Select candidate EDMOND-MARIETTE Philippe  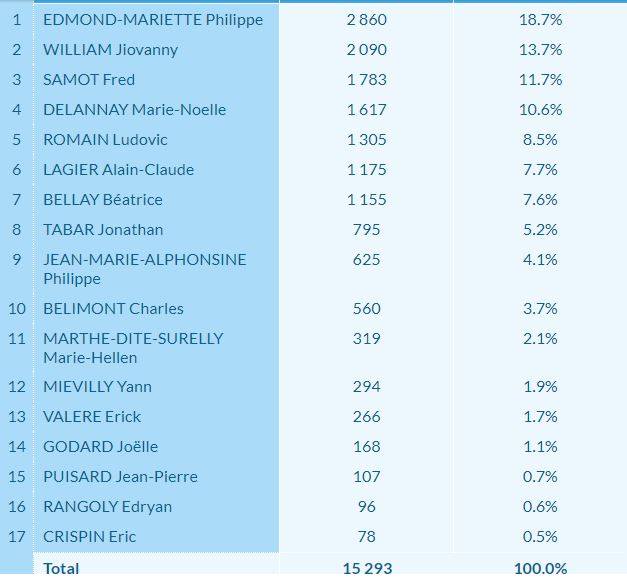tap(153, 20)
